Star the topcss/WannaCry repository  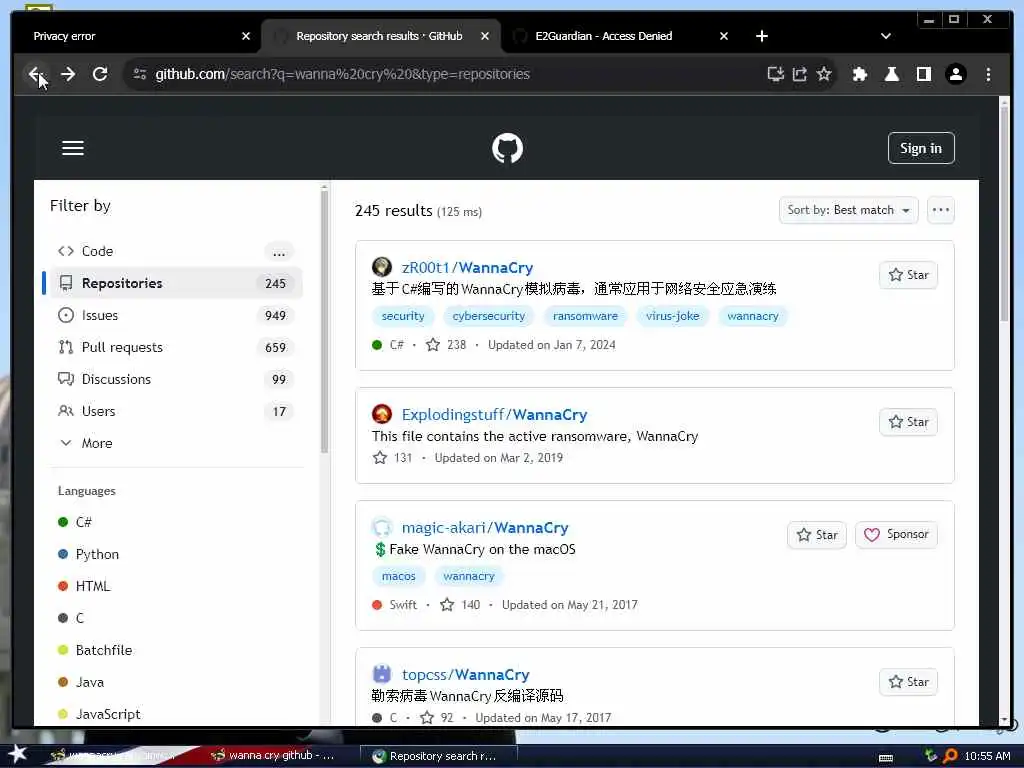click(x=908, y=682)
